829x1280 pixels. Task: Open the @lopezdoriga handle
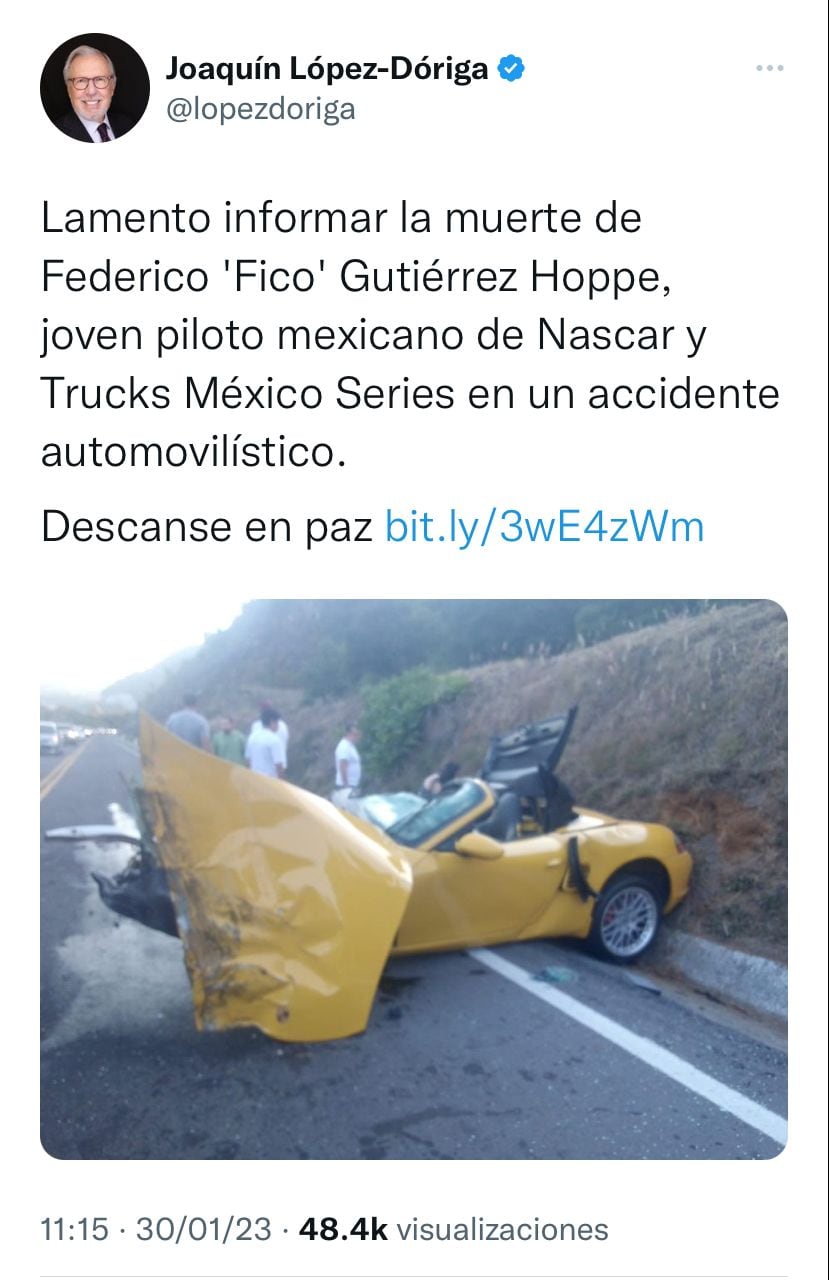[260, 109]
